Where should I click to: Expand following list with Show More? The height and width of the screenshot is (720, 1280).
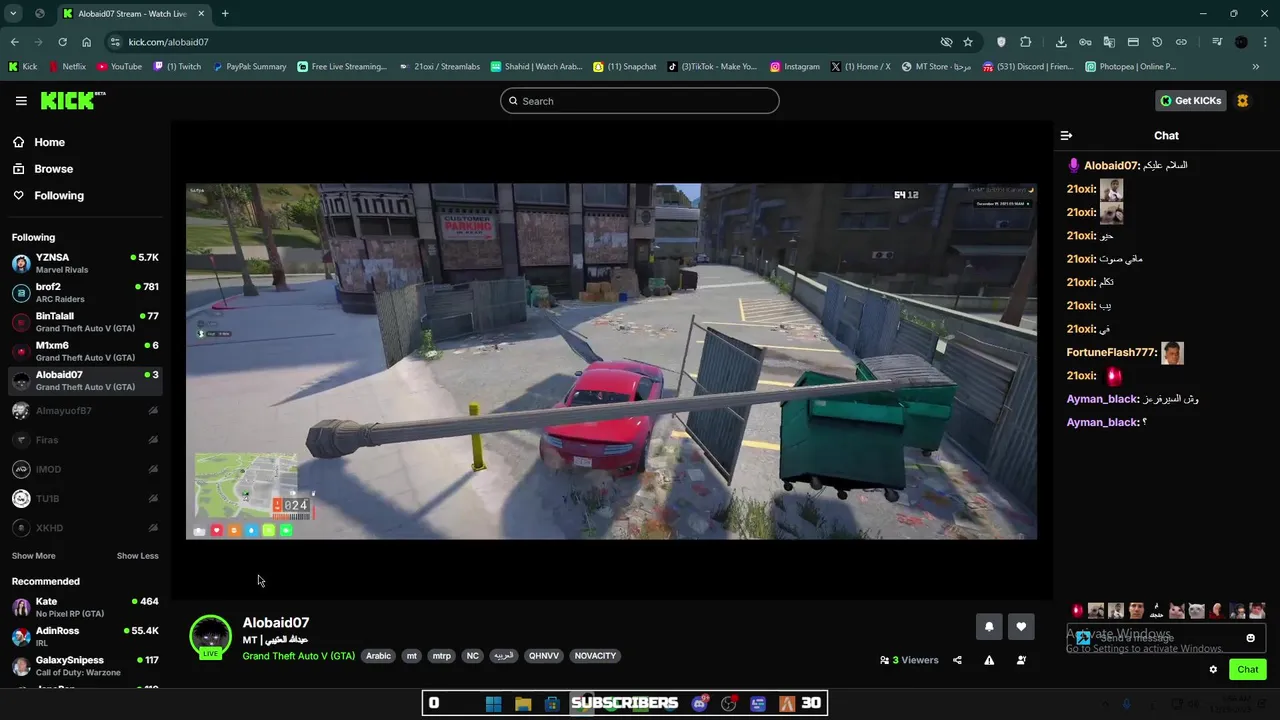[x=34, y=556]
